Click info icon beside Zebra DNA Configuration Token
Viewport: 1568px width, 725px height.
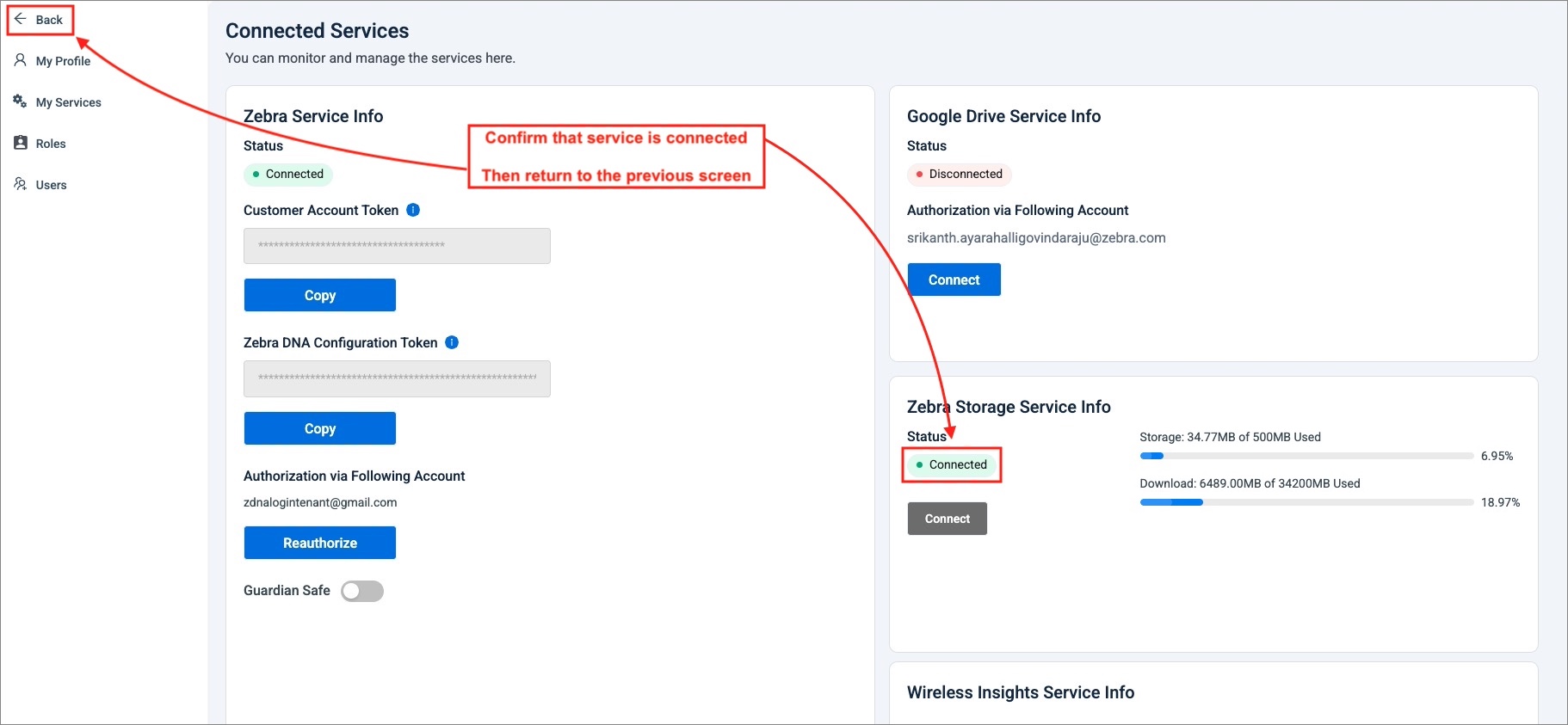tap(452, 342)
